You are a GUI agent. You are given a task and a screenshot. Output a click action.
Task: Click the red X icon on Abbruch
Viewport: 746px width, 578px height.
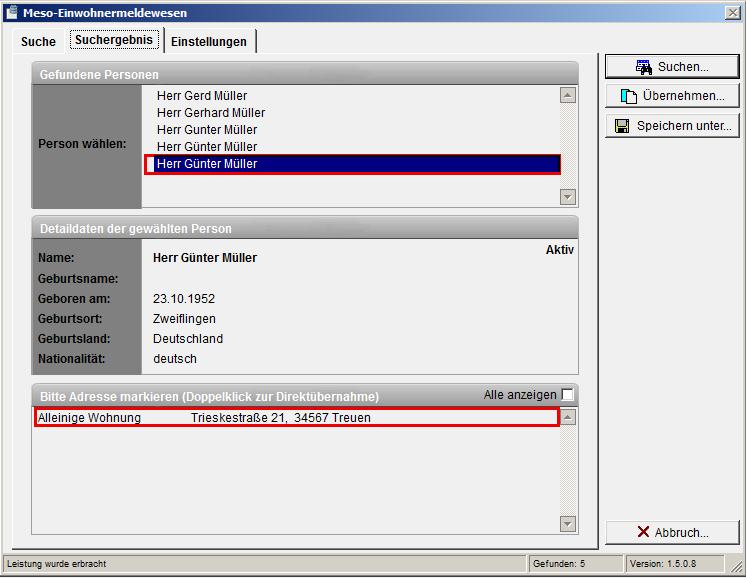click(643, 532)
